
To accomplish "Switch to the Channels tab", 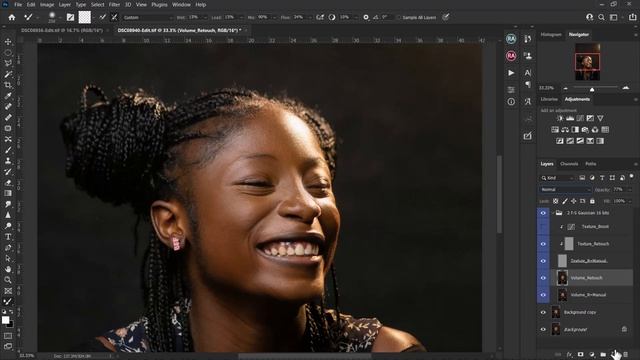I will [x=569, y=164].
